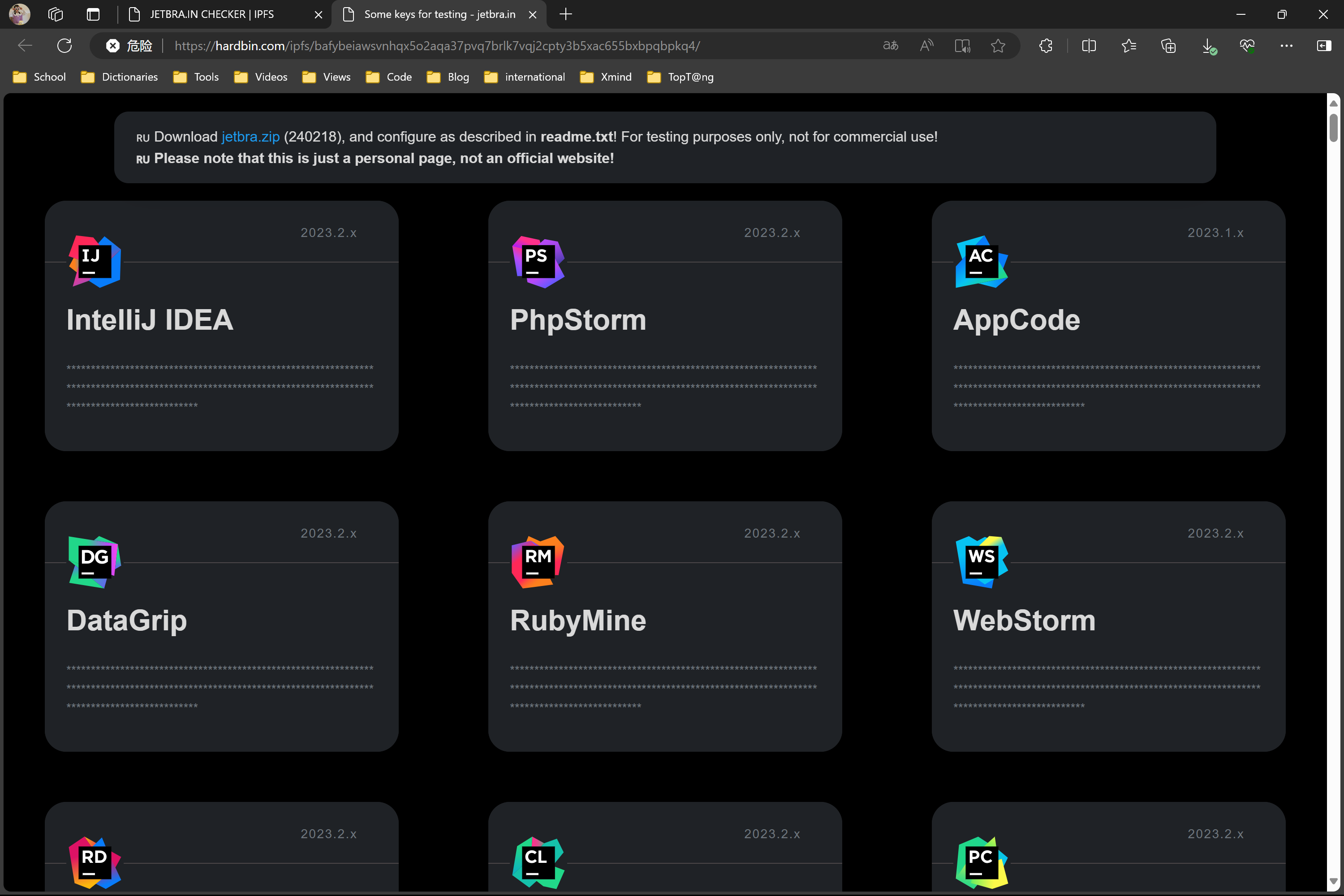The width and height of the screenshot is (1344, 896).
Task: Close the JETBRA.IN CHECKER tab
Action: (x=318, y=15)
